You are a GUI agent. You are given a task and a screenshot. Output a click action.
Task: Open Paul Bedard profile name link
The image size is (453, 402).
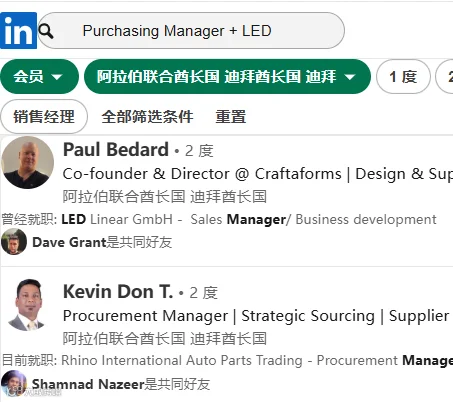coord(116,150)
